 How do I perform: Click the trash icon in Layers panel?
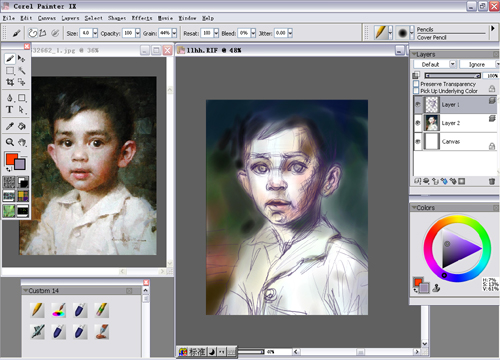tap(492, 181)
